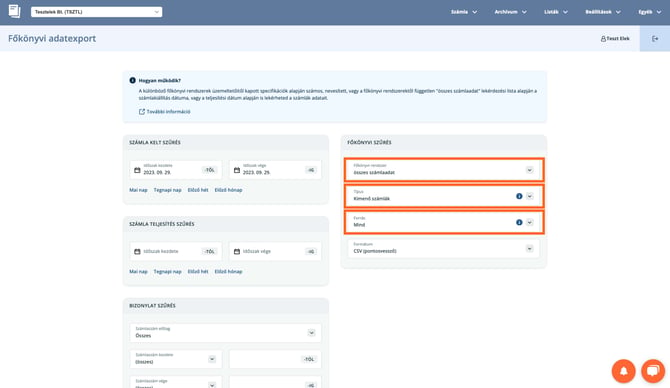Click calendar icon in Teljesítés start date

[137, 251]
